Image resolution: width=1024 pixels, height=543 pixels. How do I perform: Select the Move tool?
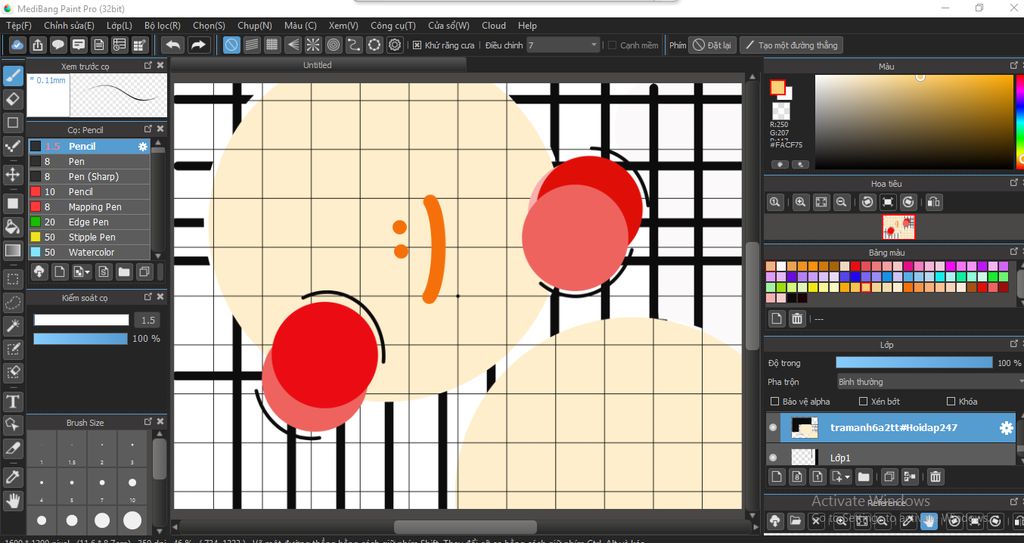[12, 174]
